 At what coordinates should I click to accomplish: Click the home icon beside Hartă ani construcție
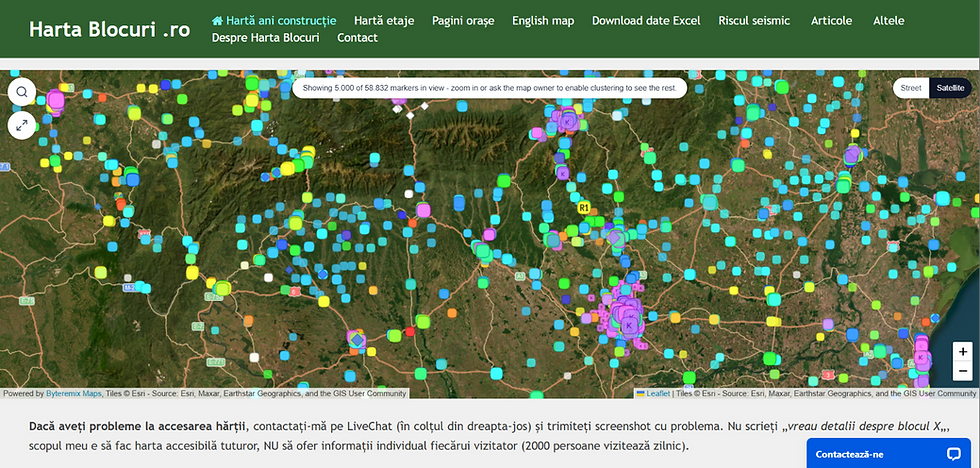(x=218, y=21)
